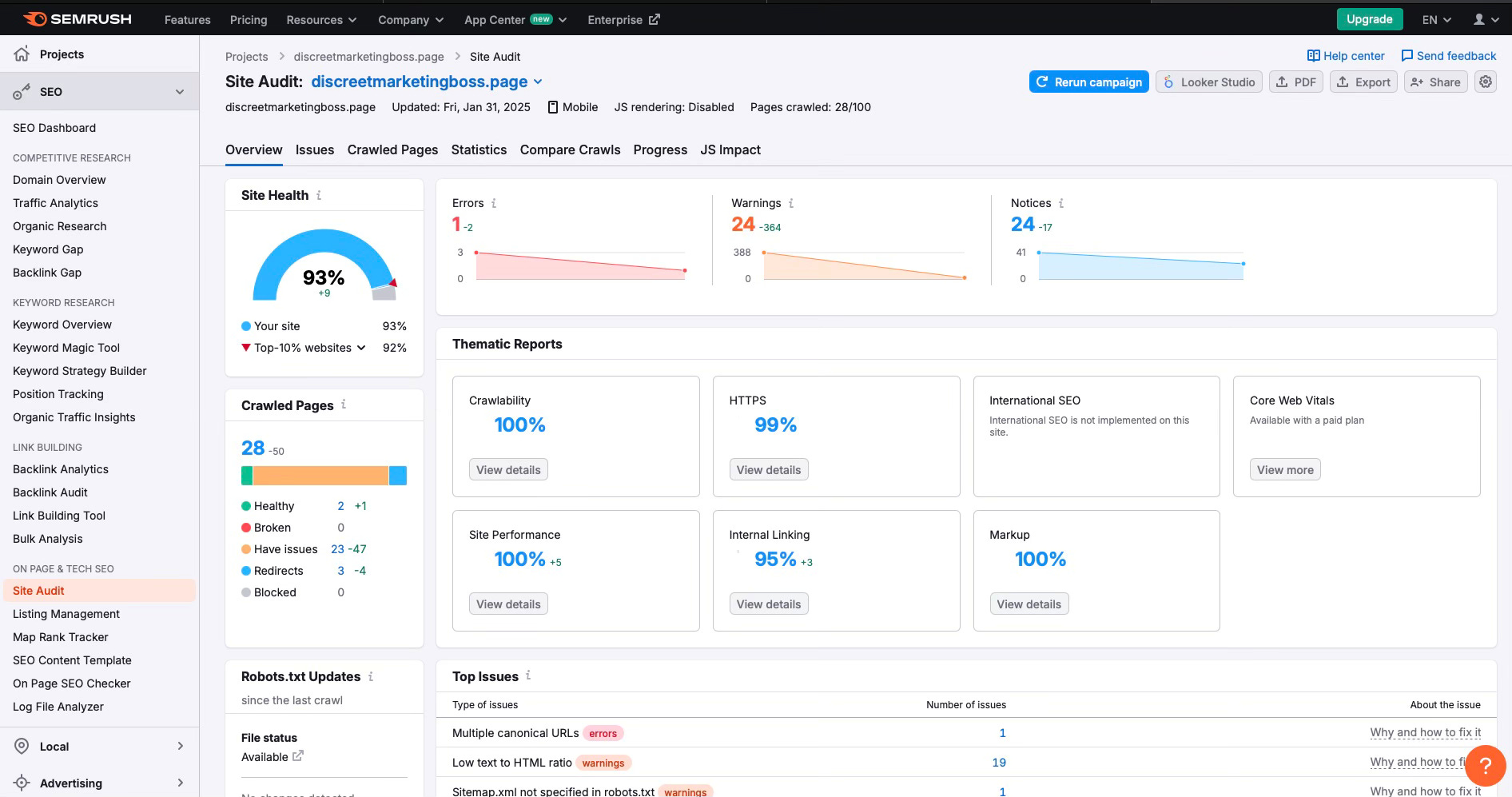This screenshot has width=1512, height=797.
Task: Open audit settings gear icon
Action: point(1486,82)
